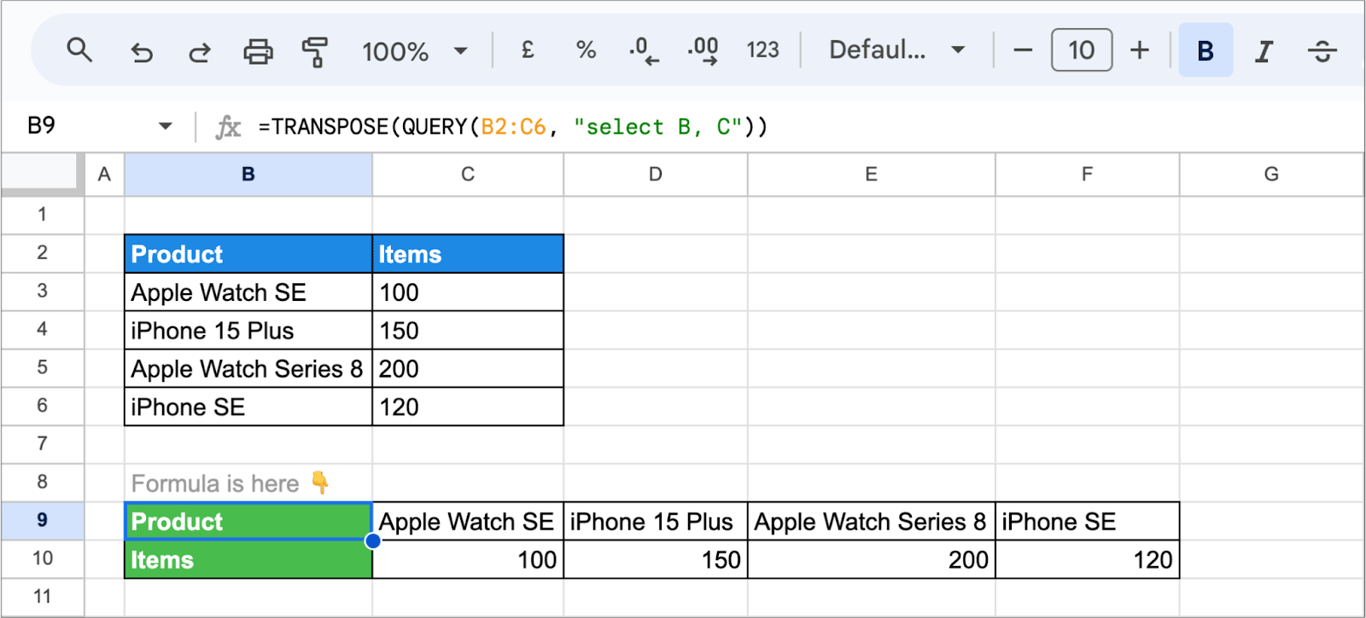Select row 10 header
This screenshot has width=1366, height=618.
42,558
